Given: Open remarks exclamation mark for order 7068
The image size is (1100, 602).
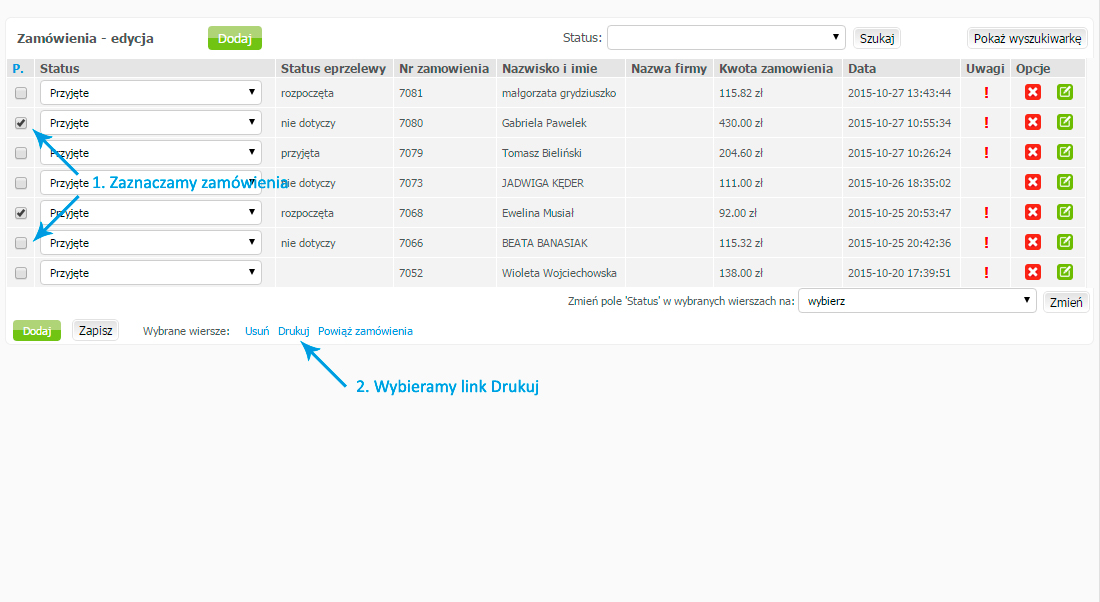Looking at the screenshot, I should 986,213.
